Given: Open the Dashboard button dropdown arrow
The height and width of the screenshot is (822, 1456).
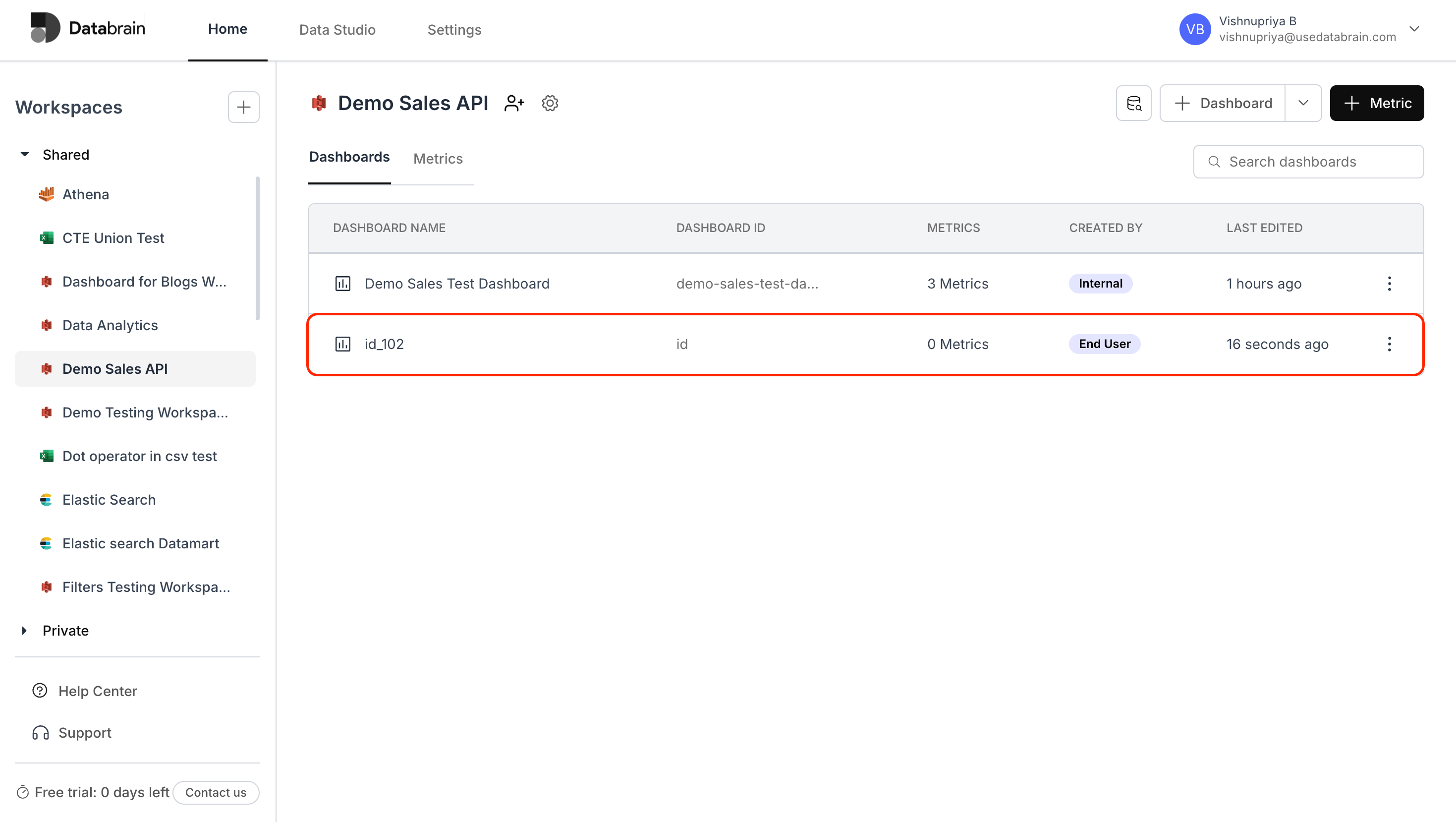Looking at the screenshot, I should 1303,103.
